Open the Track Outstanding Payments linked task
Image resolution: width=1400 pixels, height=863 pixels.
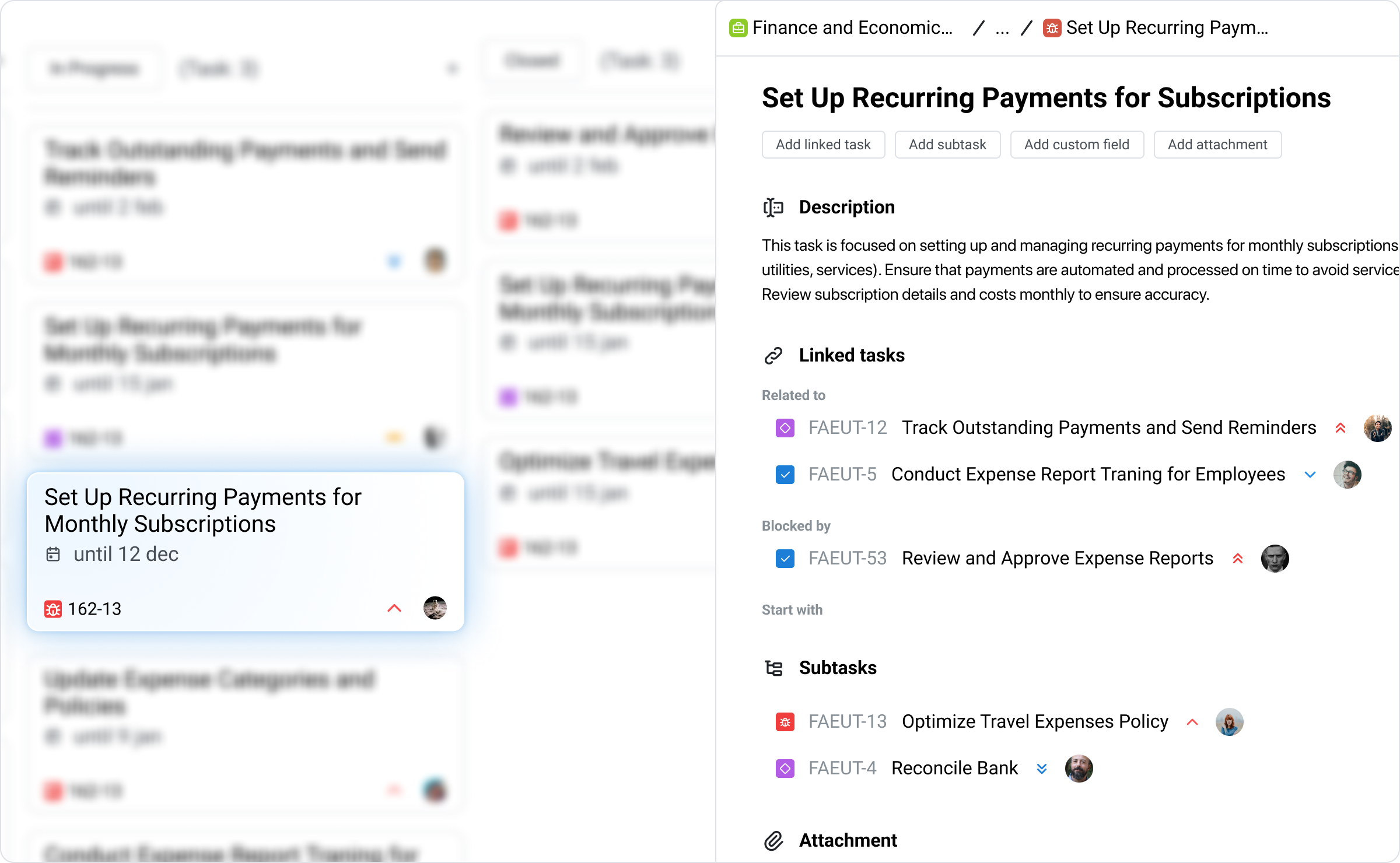[1108, 428]
